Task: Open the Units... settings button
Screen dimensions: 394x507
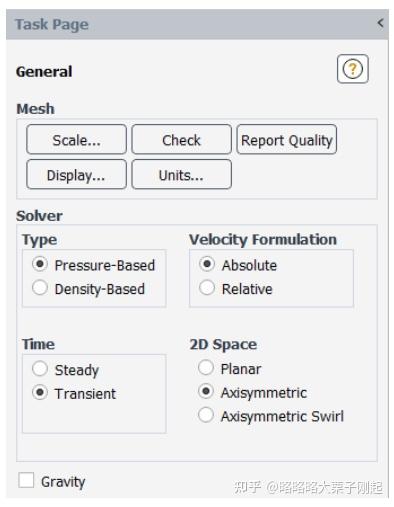Action: click(x=181, y=174)
